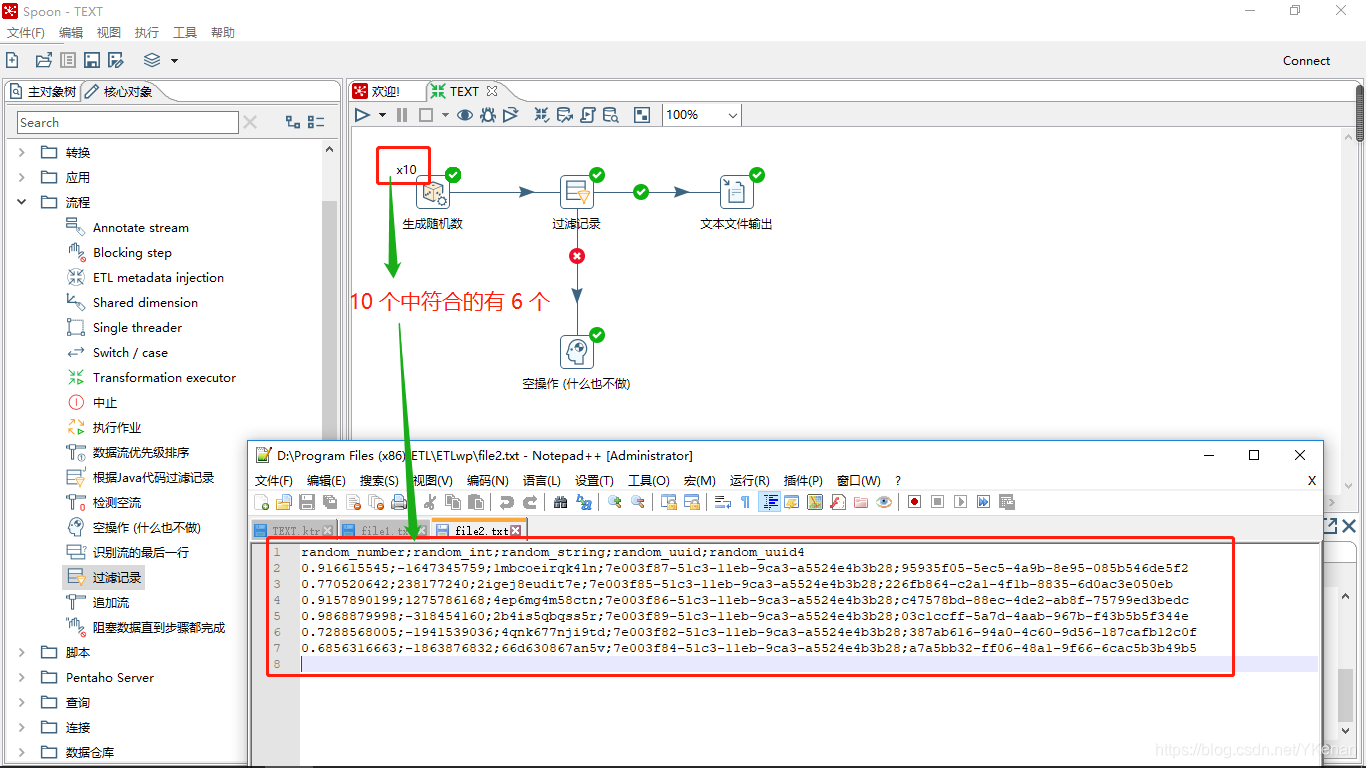Verify the transformation using the check icon
This screenshot has width=1366, height=768.
pyautogui.click(x=541, y=115)
